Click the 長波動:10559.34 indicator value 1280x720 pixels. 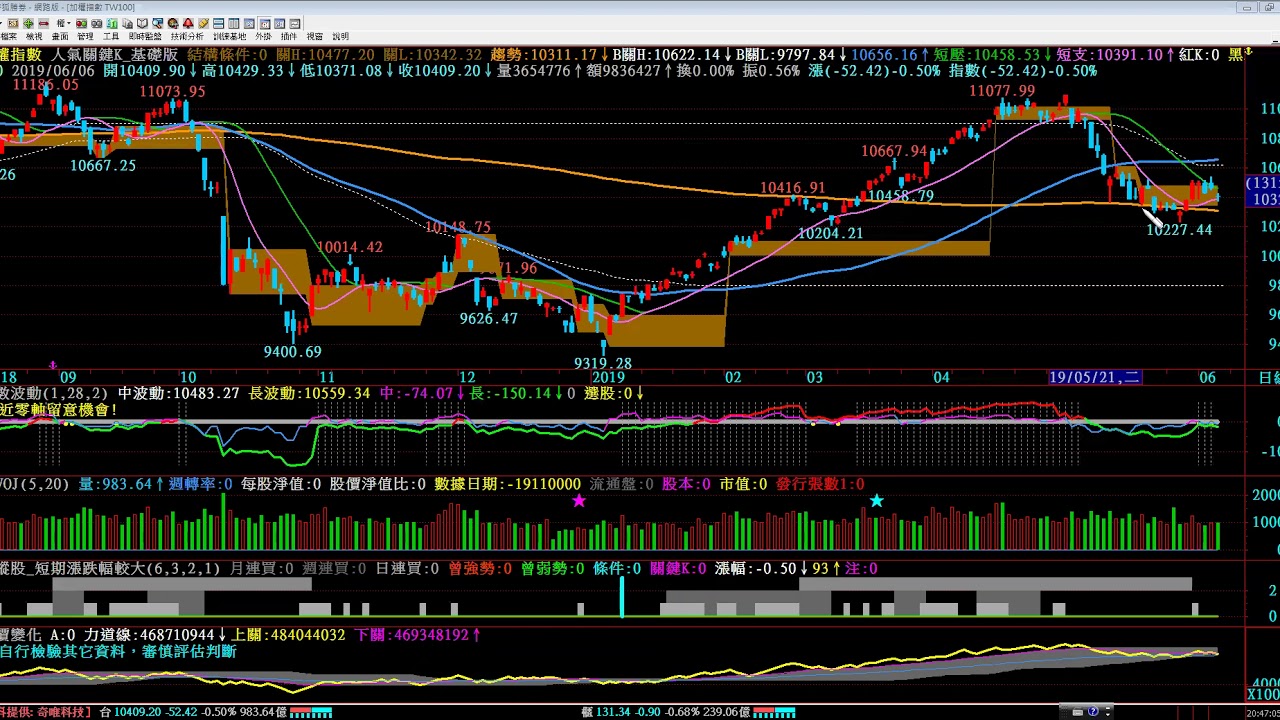coord(310,394)
